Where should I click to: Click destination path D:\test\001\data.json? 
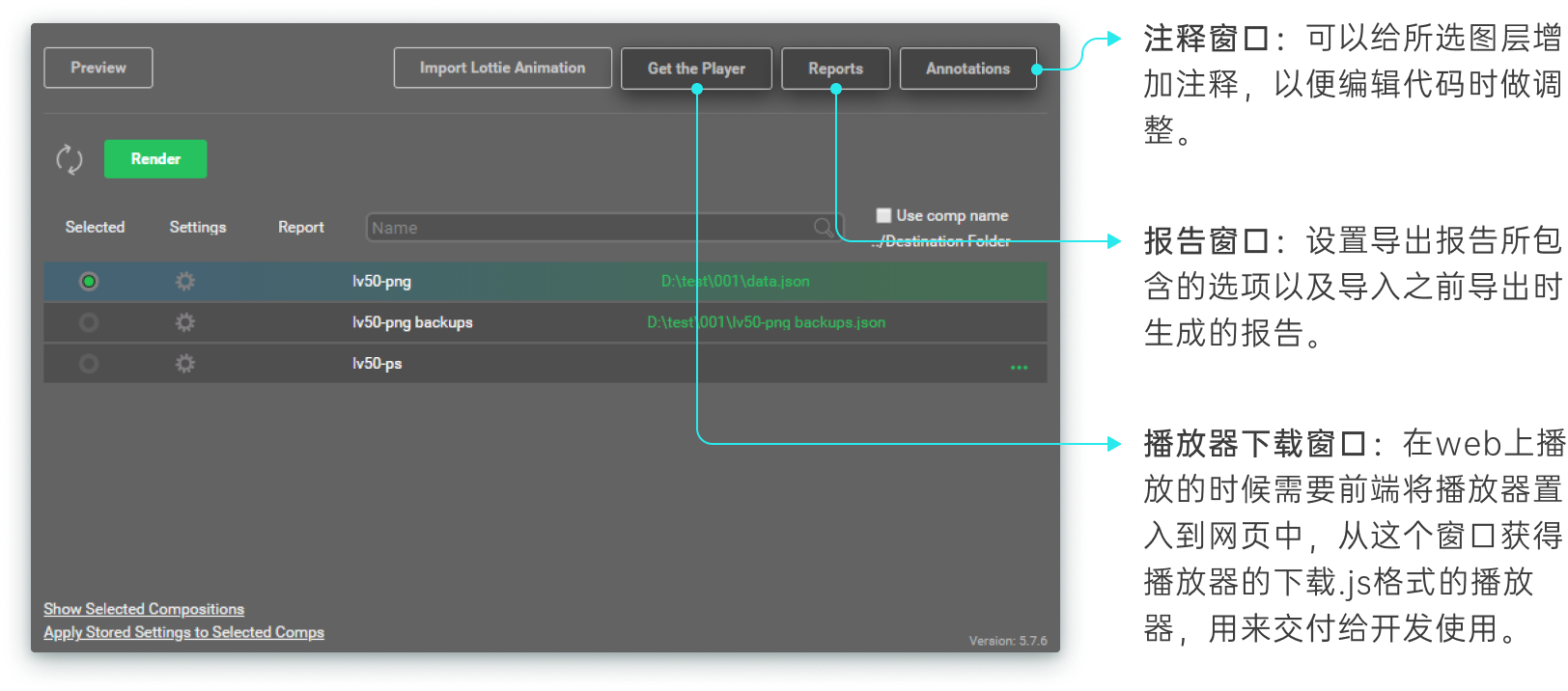736,281
